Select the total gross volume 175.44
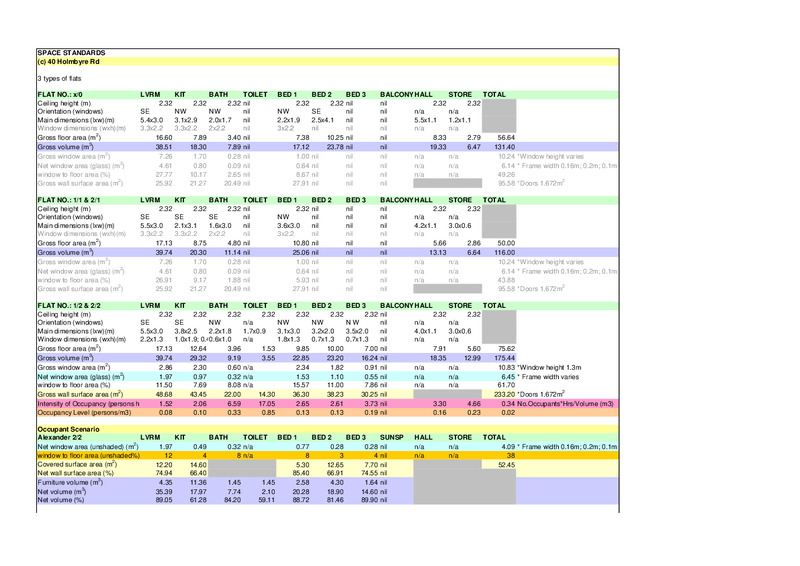This screenshot has height=566, width=800. (505, 358)
